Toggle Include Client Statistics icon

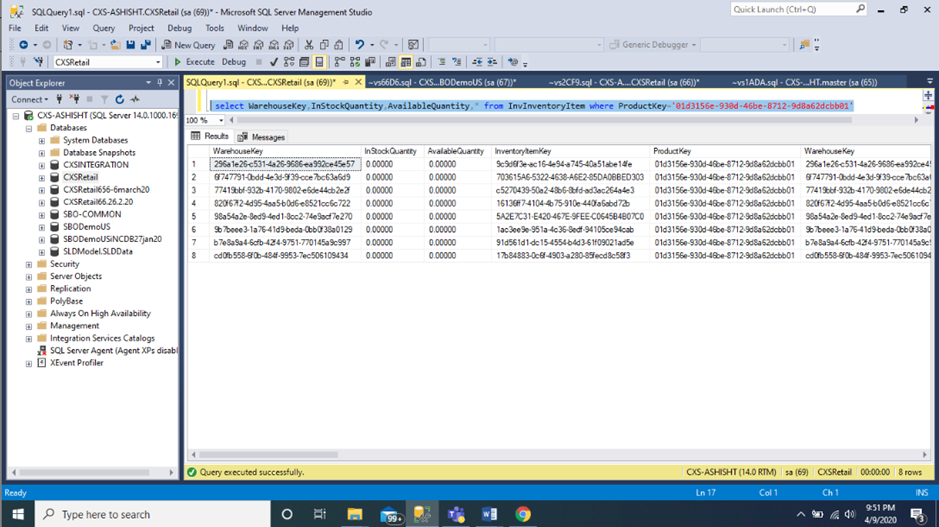coord(370,62)
